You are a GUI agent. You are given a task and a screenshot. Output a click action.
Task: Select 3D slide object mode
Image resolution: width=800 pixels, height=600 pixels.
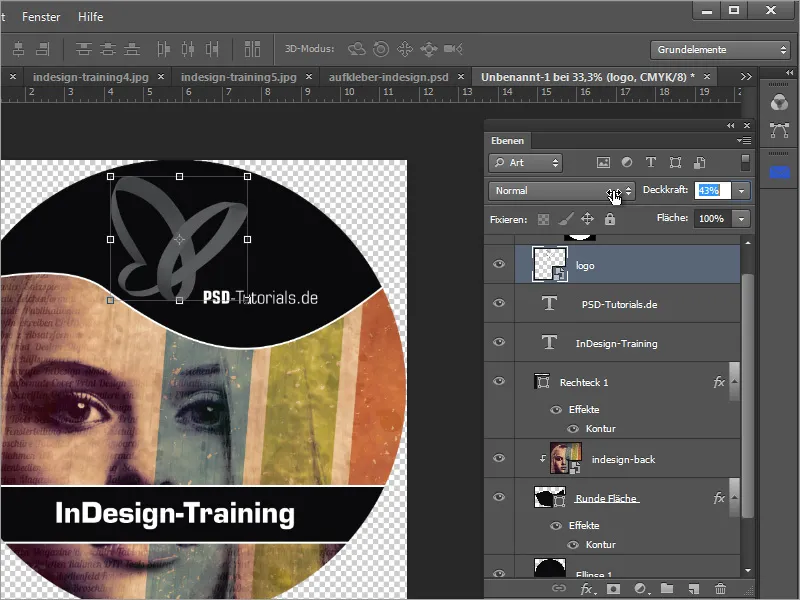[429, 49]
